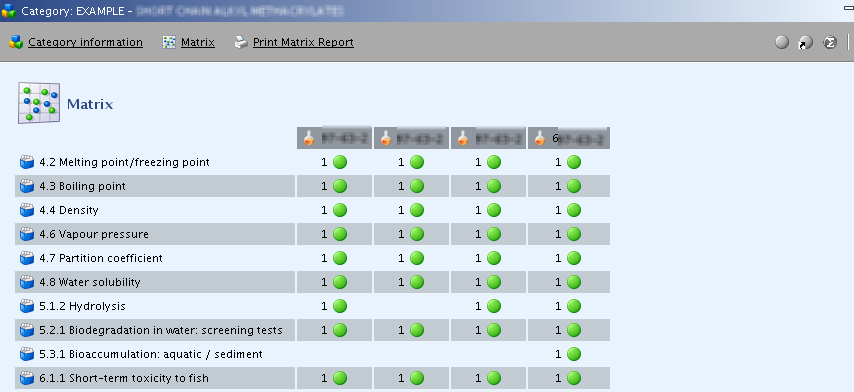Click the sigma circle icon

click(829, 42)
